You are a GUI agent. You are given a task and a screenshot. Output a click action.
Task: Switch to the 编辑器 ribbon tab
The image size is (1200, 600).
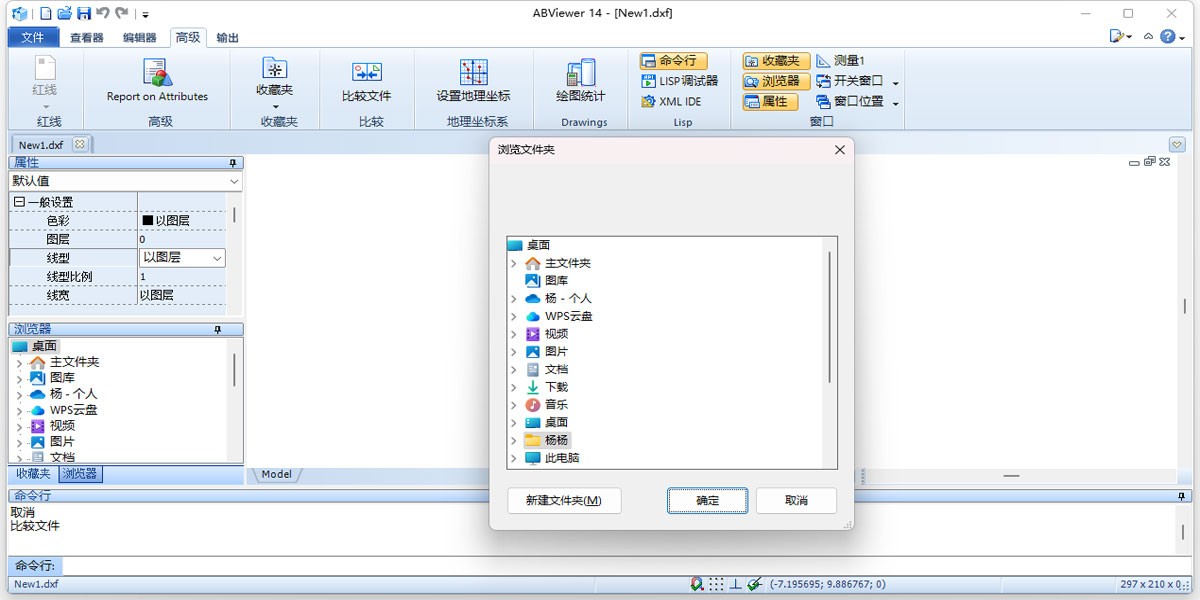(140, 38)
